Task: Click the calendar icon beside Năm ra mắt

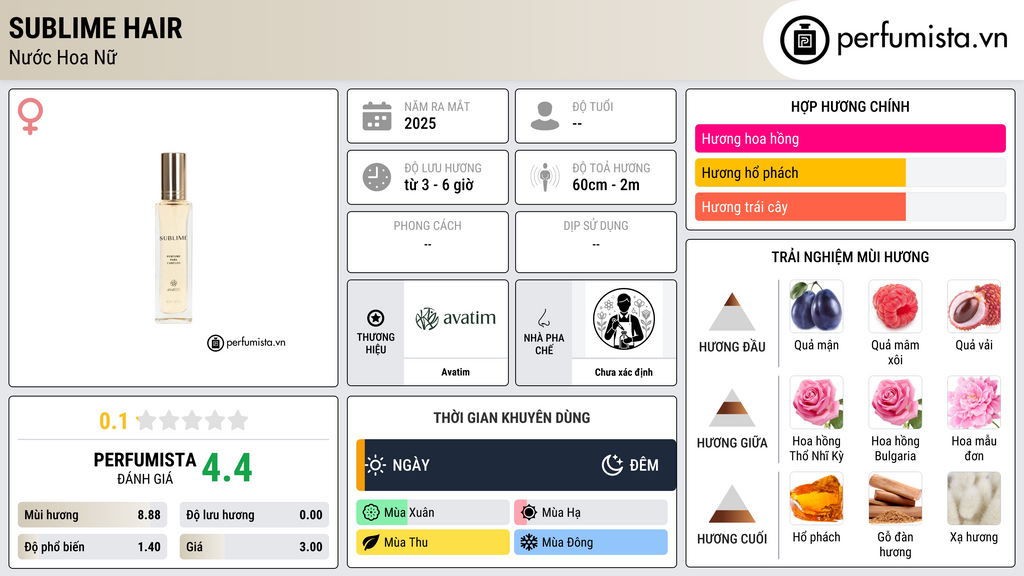Action: coord(377,116)
